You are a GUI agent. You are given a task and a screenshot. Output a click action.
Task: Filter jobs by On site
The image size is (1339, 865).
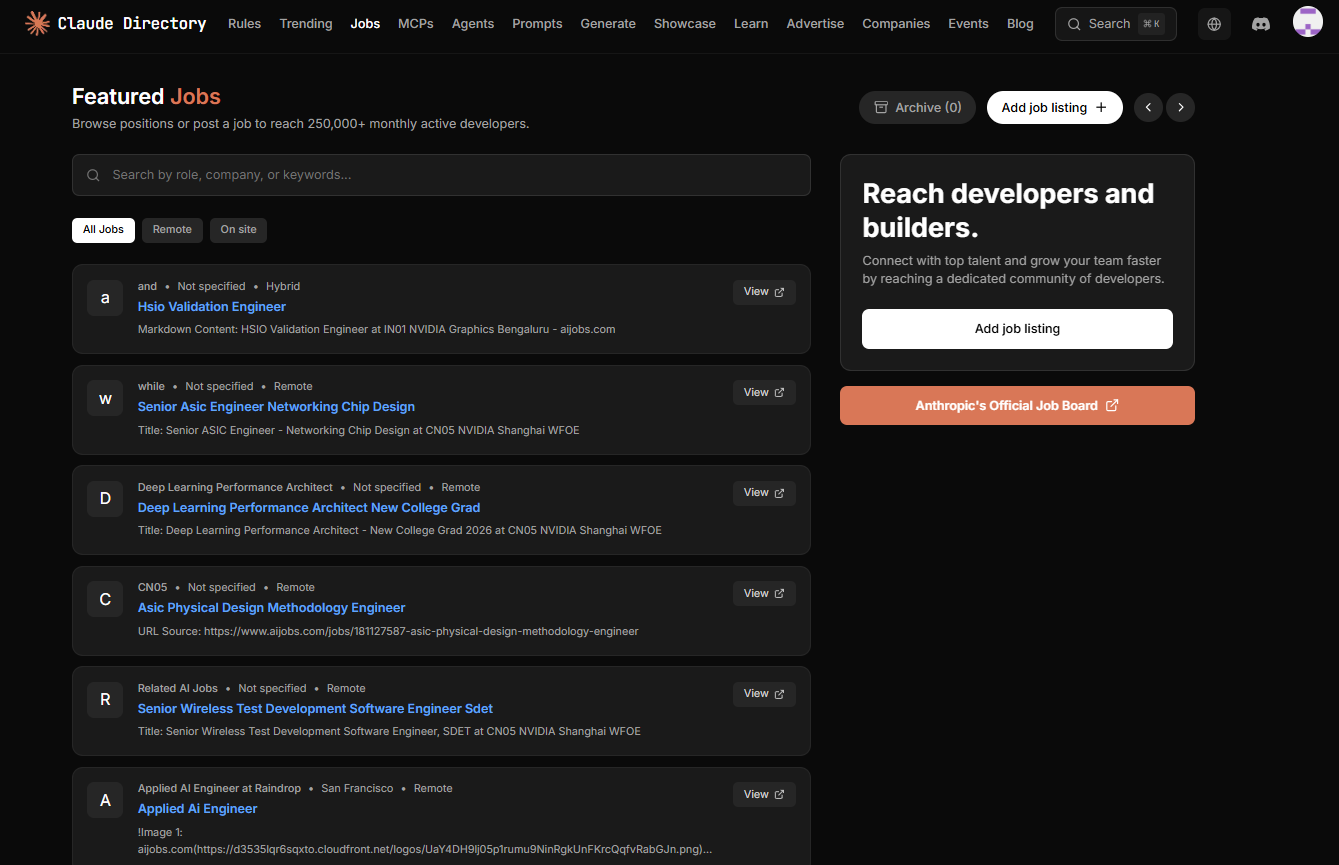(x=238, y=230)
